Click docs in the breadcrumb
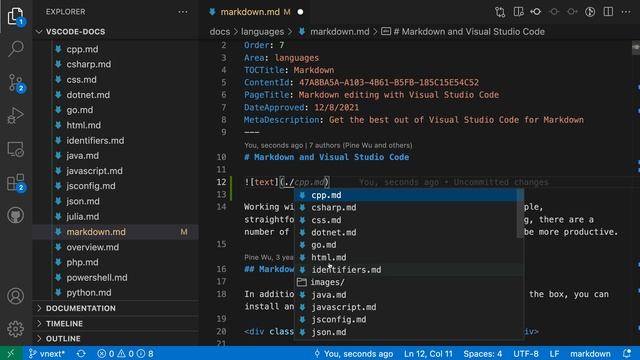 [x=220, y=31]
